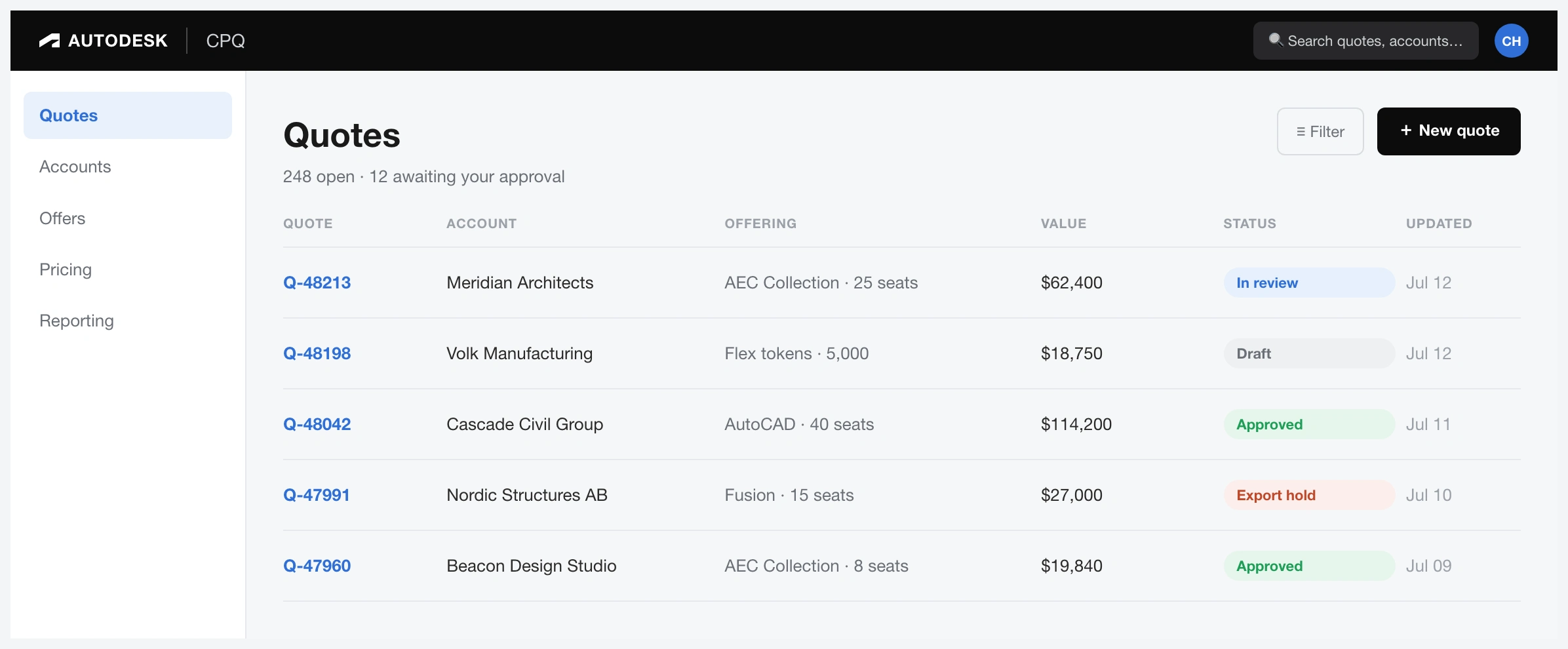The width and height of the screenshot is (1568, 649).
Task: Select the Beacon Design Studio account cell
Action: (x=532, y=566)
